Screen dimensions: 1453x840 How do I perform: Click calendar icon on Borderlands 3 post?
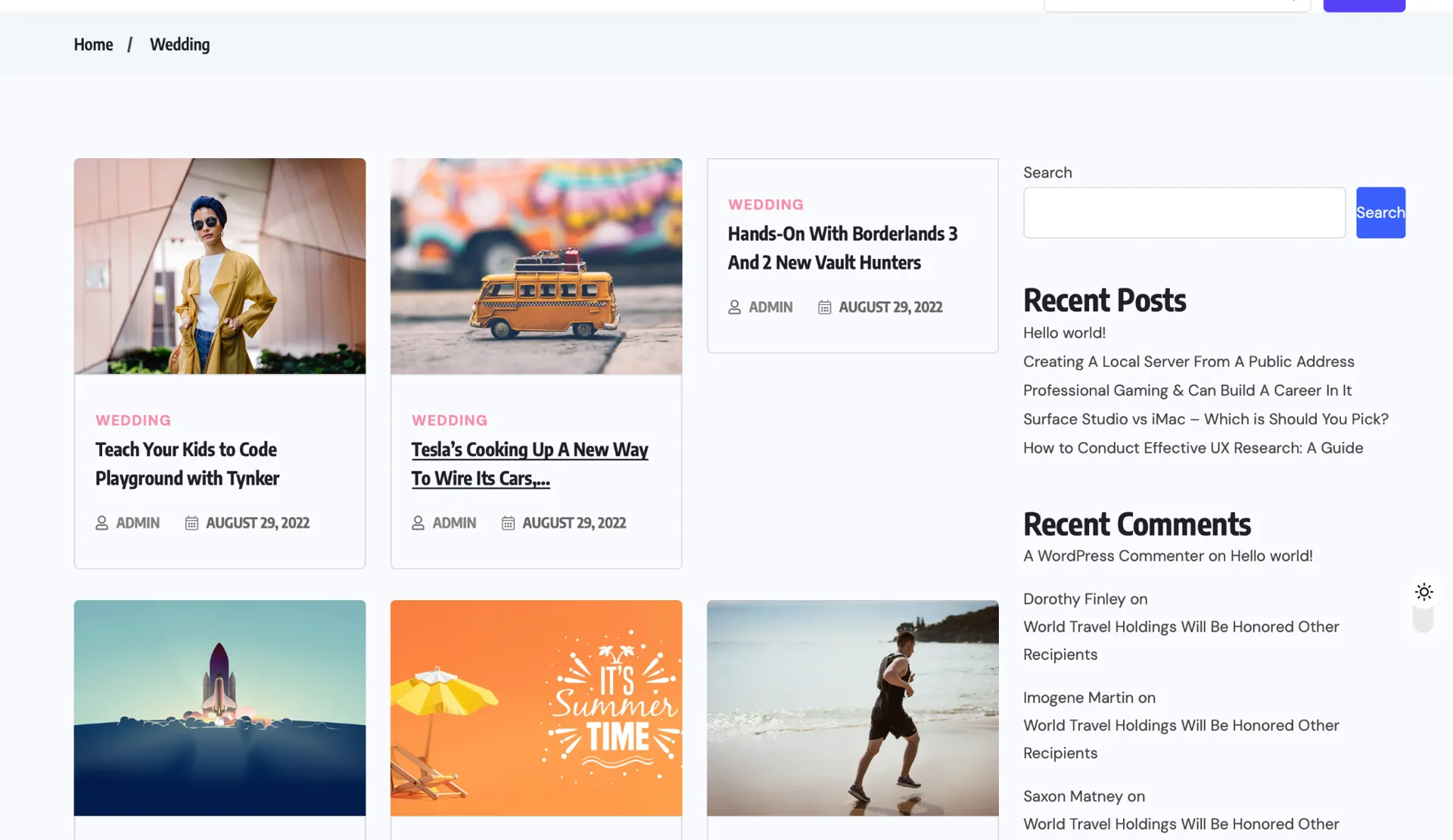[x=824, y=307]
